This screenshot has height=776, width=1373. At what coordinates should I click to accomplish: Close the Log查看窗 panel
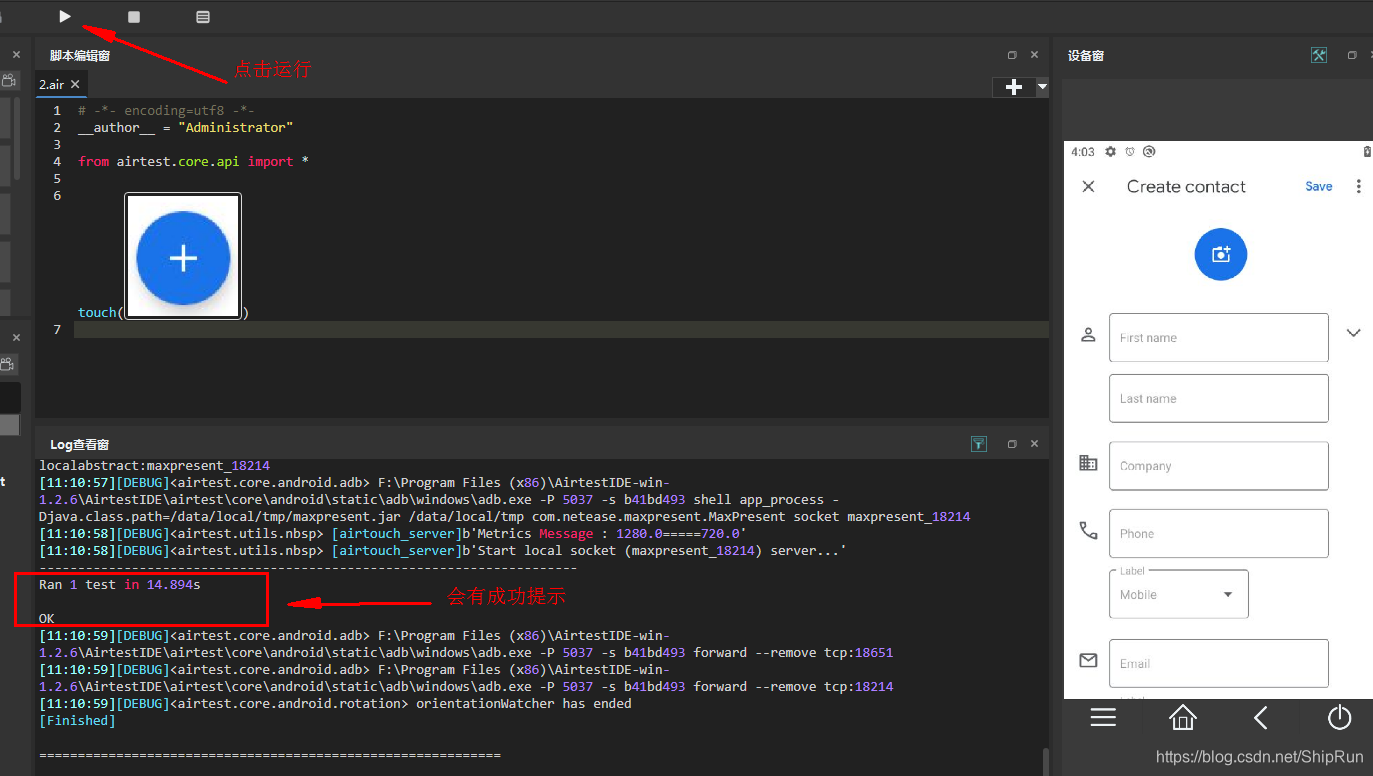click(1035, 444)
